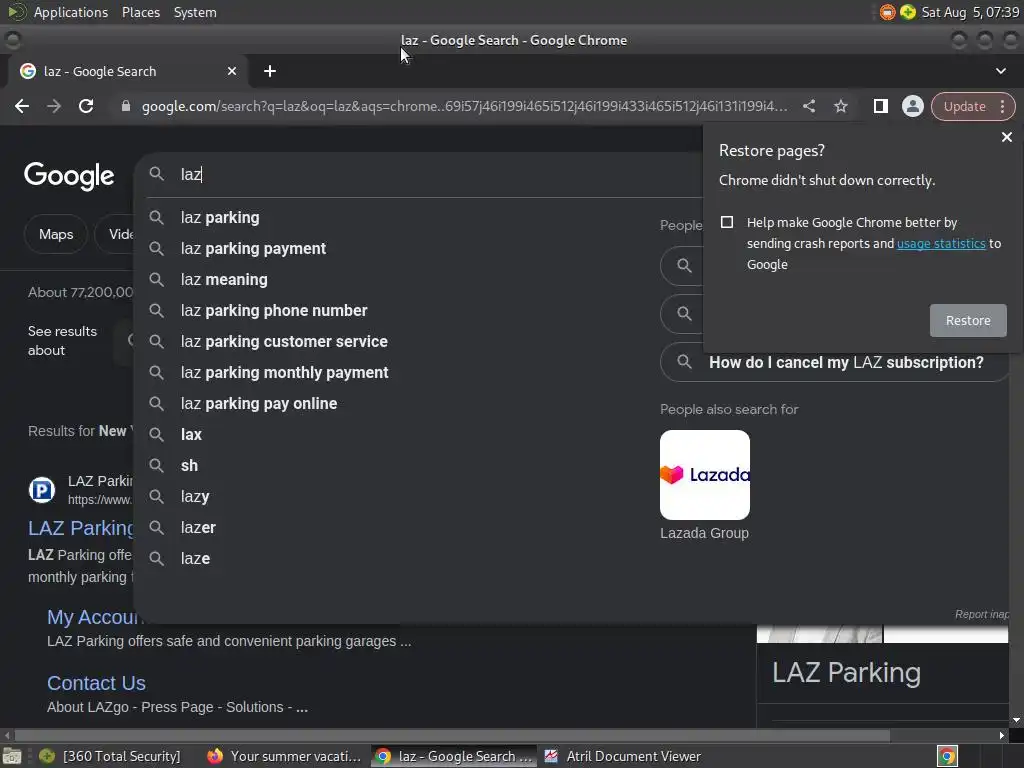Open the Lazada Group thumbnail

[705, 475]
